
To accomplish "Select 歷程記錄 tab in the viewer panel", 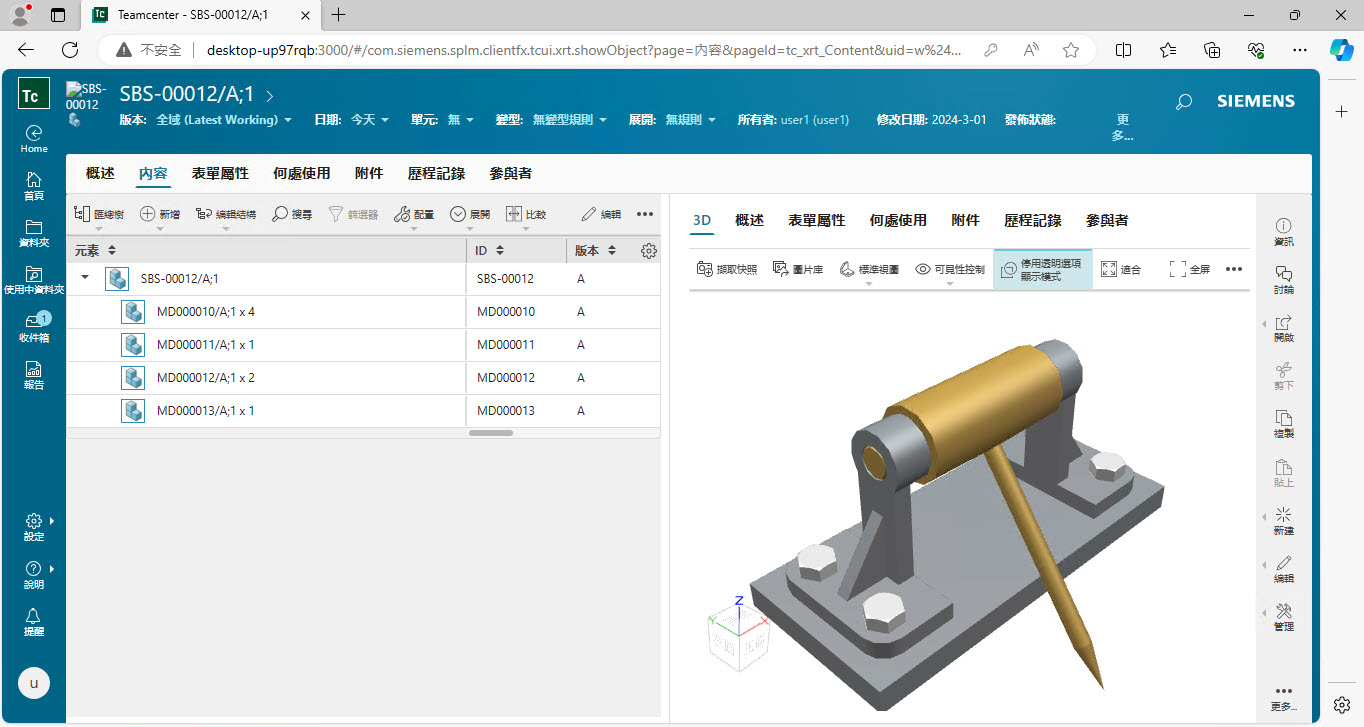I will tap(1033, 221).
